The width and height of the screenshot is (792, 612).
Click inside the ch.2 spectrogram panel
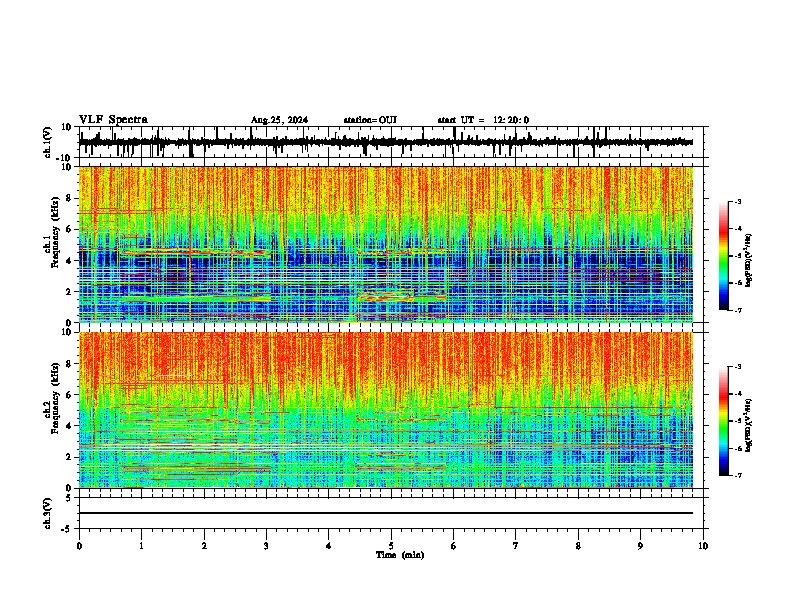coord(386,410)
